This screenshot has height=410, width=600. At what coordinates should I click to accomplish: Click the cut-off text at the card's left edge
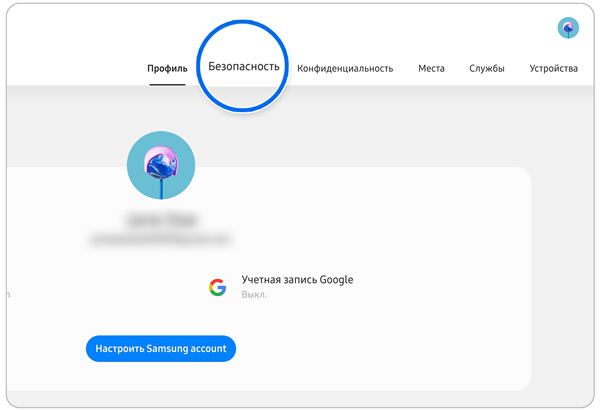click(8, 295)
